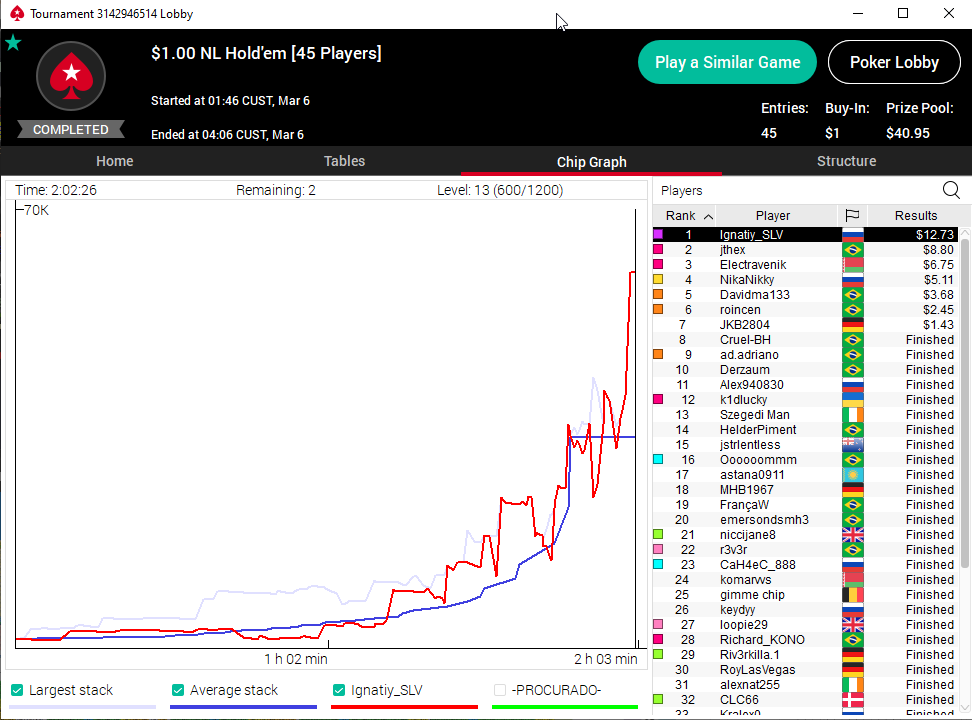
Task: Click the German flag beside JKB2804
Action: pyautogui.click(x=853, y=325)
